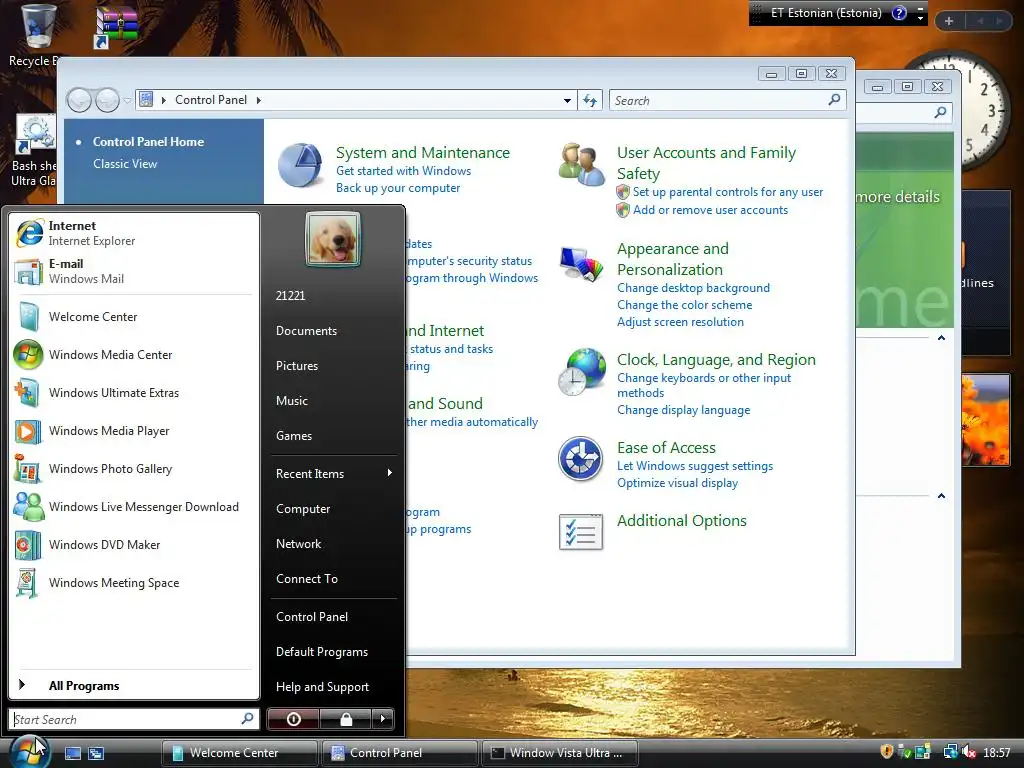
Task: Open Set up parental controls for any user
Action: click(728, 192)
